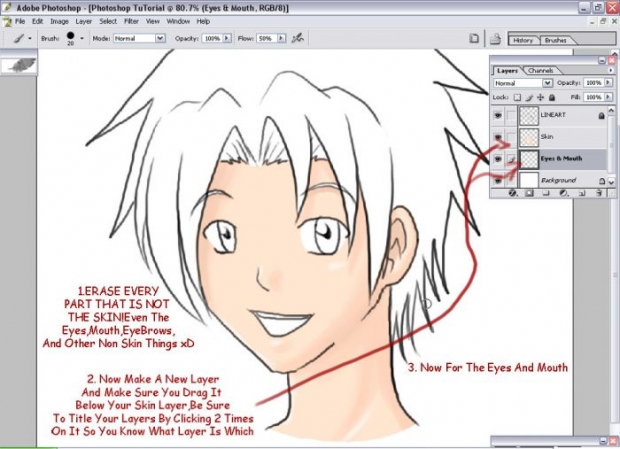Select the LINEART layer name
This screenshot has height=449, width=620.
(x=553, y=115)
